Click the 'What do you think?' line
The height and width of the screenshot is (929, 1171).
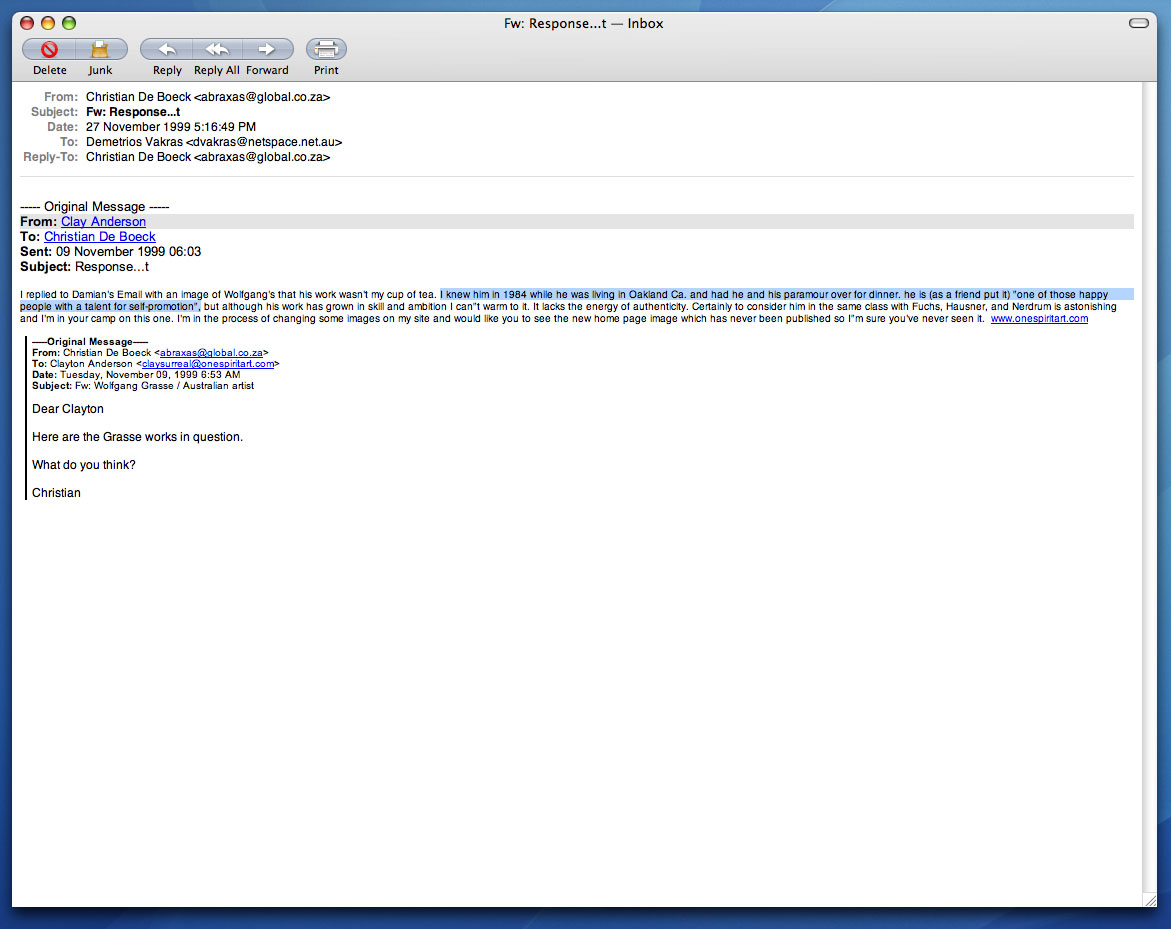[x=84, y=465]
